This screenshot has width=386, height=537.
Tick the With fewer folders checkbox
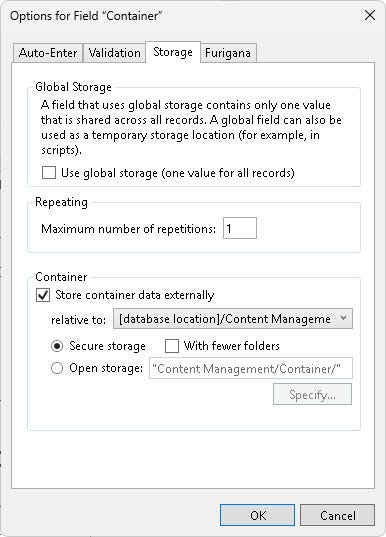[x=172, y=346]
